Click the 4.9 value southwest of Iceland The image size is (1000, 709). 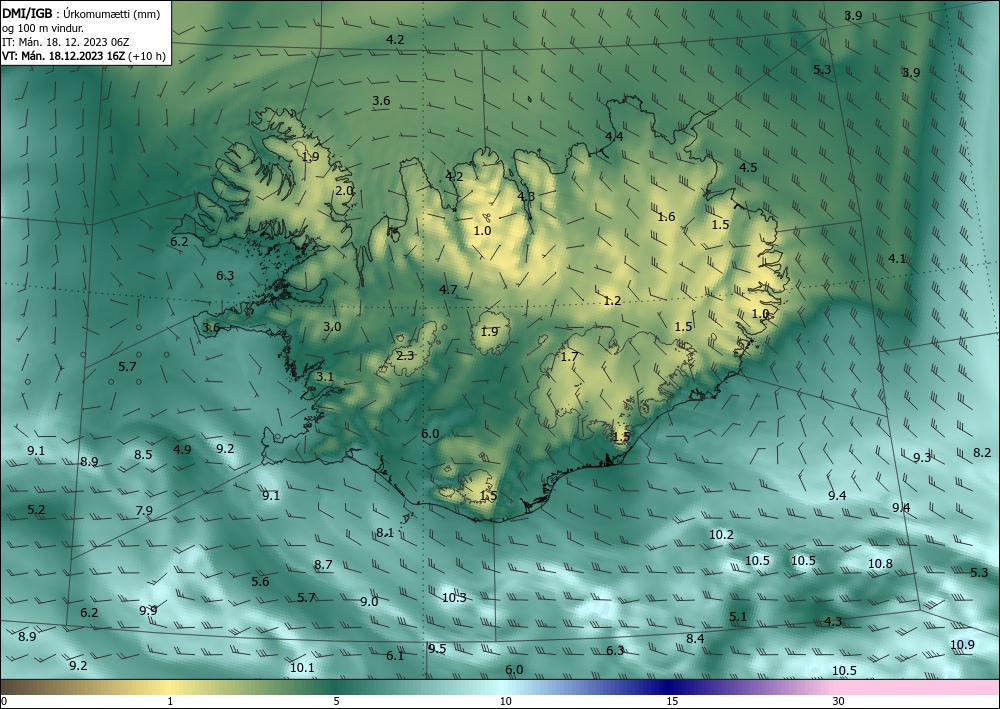click(x=182, y=450)
